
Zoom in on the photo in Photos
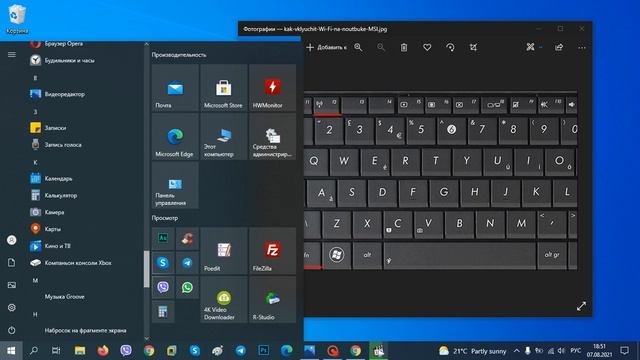358,47
